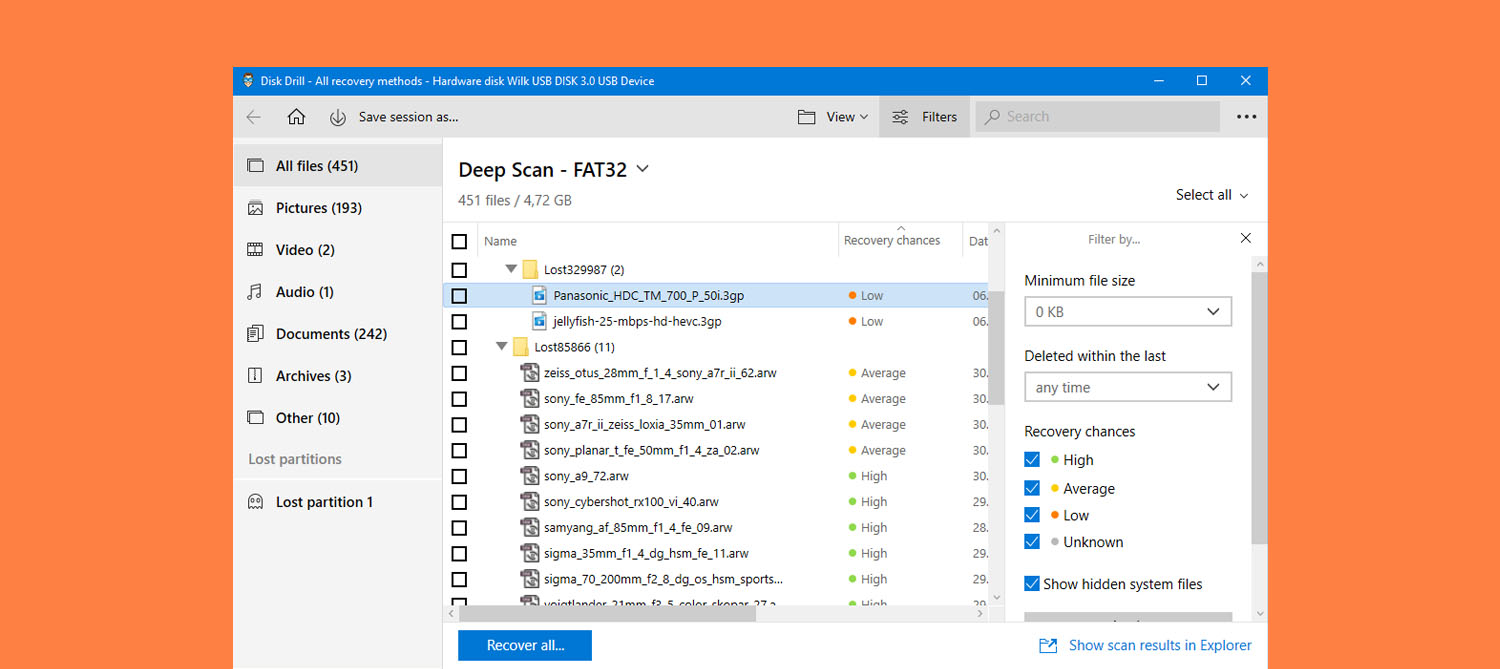Uncheck the Average recovery chances filter
The width and height of the screenshot is (1500, 669).
tap(1032, 488)
